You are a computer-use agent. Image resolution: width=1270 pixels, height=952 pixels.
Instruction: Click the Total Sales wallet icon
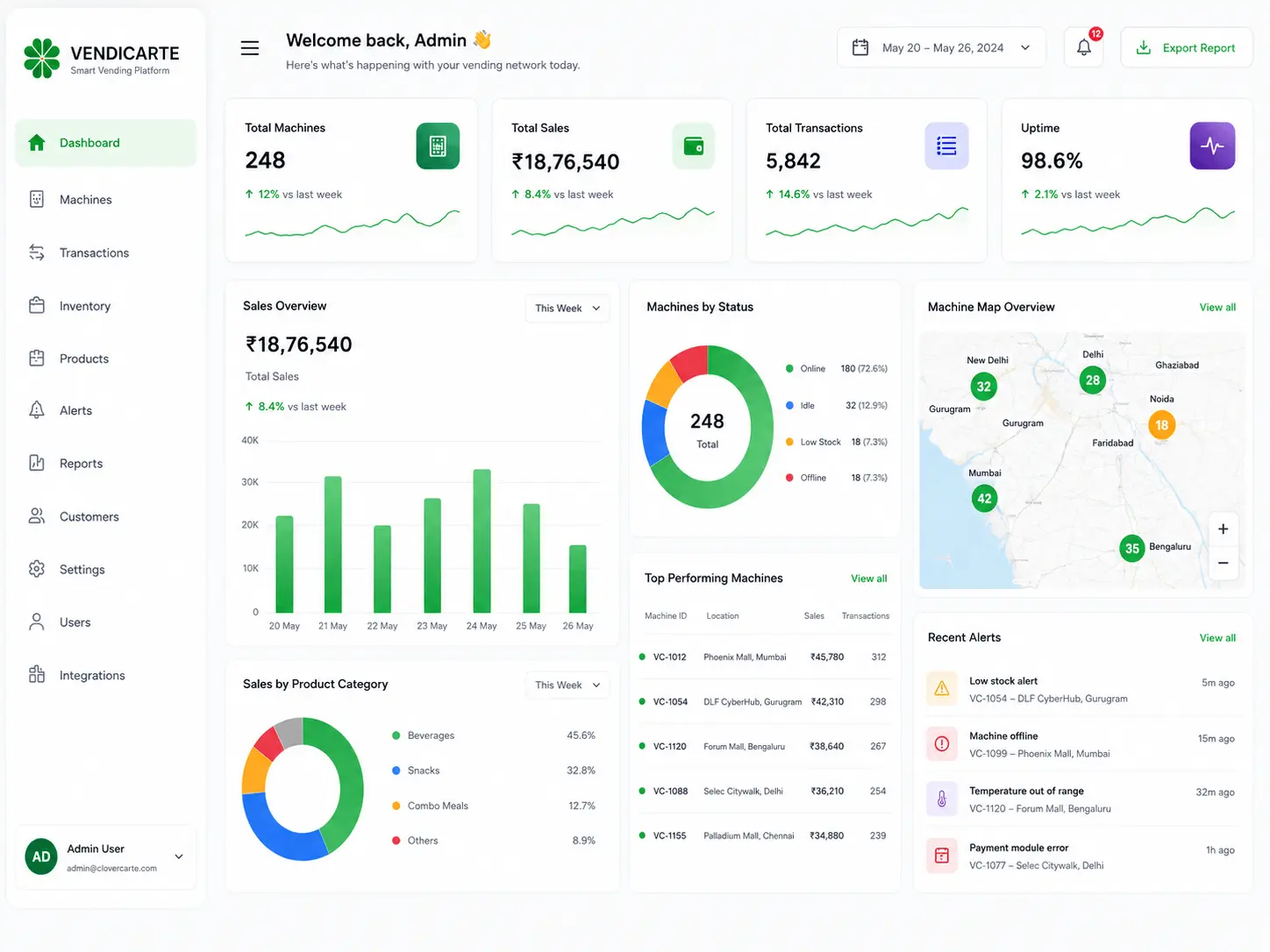694,146
